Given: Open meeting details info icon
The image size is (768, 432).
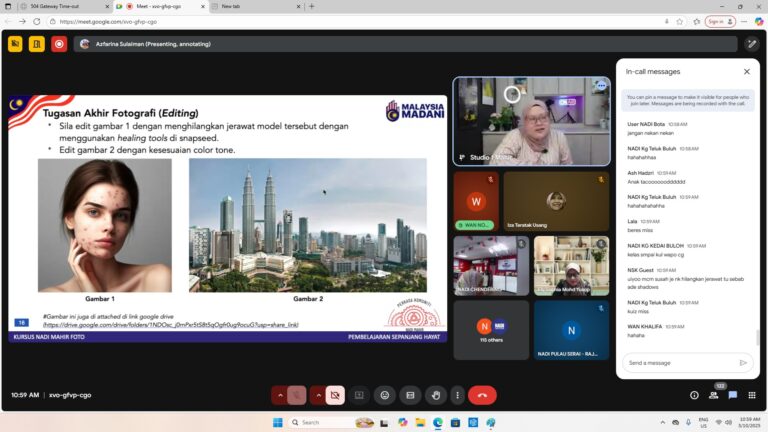Looking at the screenshot, I should [694, 395].
